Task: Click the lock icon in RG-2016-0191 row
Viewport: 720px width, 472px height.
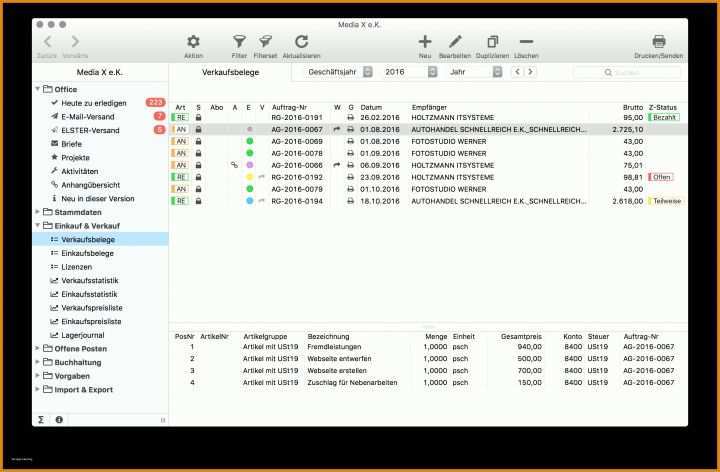Action: (198, 118)
